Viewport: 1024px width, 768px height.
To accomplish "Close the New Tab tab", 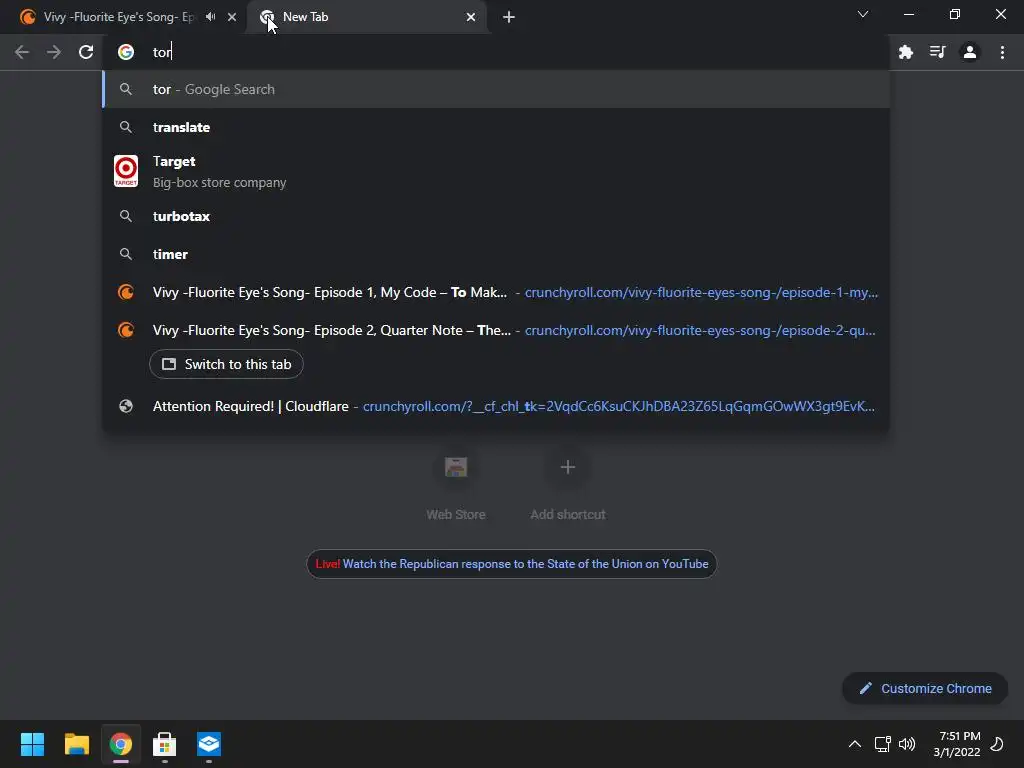I will click(471, 17).
